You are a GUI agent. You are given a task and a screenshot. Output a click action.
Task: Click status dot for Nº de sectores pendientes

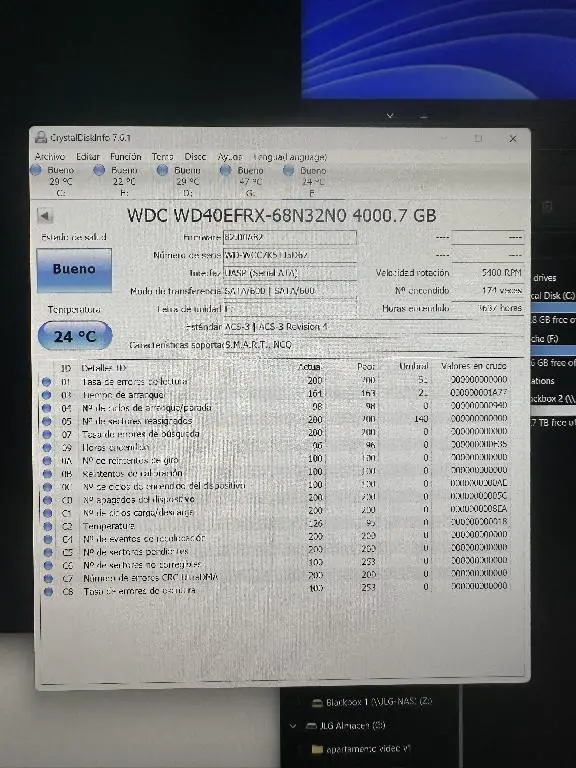pos(48,552)
